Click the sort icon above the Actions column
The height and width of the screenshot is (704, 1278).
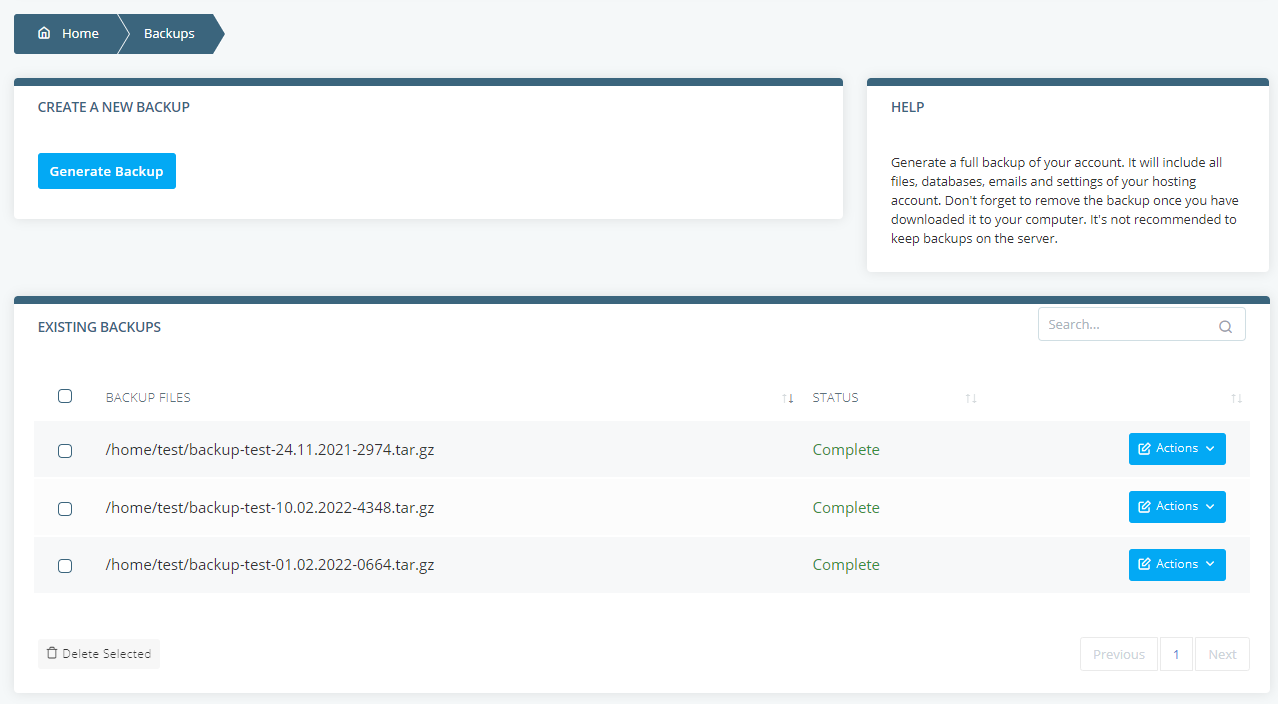click(x=1237, y=398)
